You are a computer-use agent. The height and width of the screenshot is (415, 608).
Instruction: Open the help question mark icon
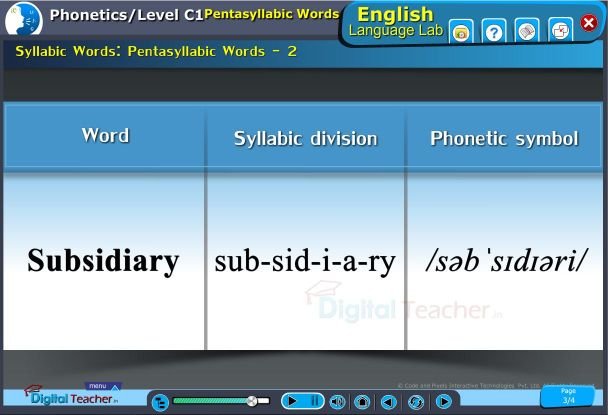pyautogui.click(x=494, y=32)
